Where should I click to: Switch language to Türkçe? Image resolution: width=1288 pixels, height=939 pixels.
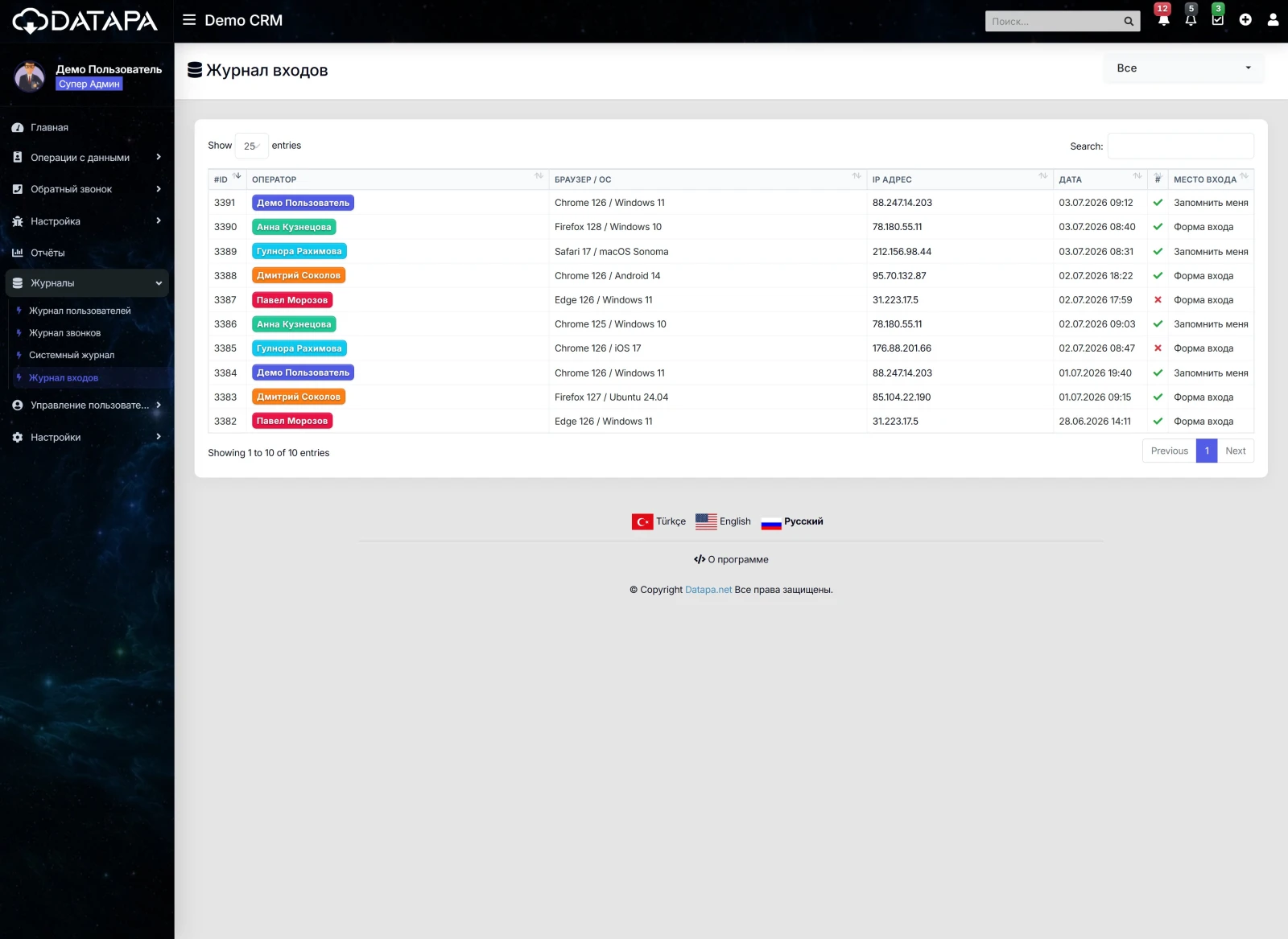coord(671,521)
